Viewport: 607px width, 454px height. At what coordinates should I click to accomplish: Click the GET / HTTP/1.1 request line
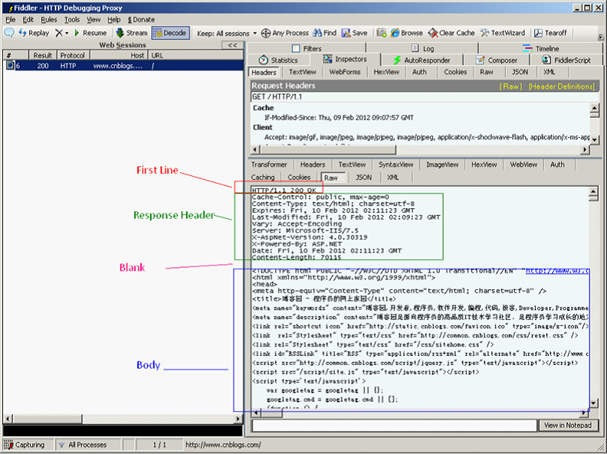(277, 97)
